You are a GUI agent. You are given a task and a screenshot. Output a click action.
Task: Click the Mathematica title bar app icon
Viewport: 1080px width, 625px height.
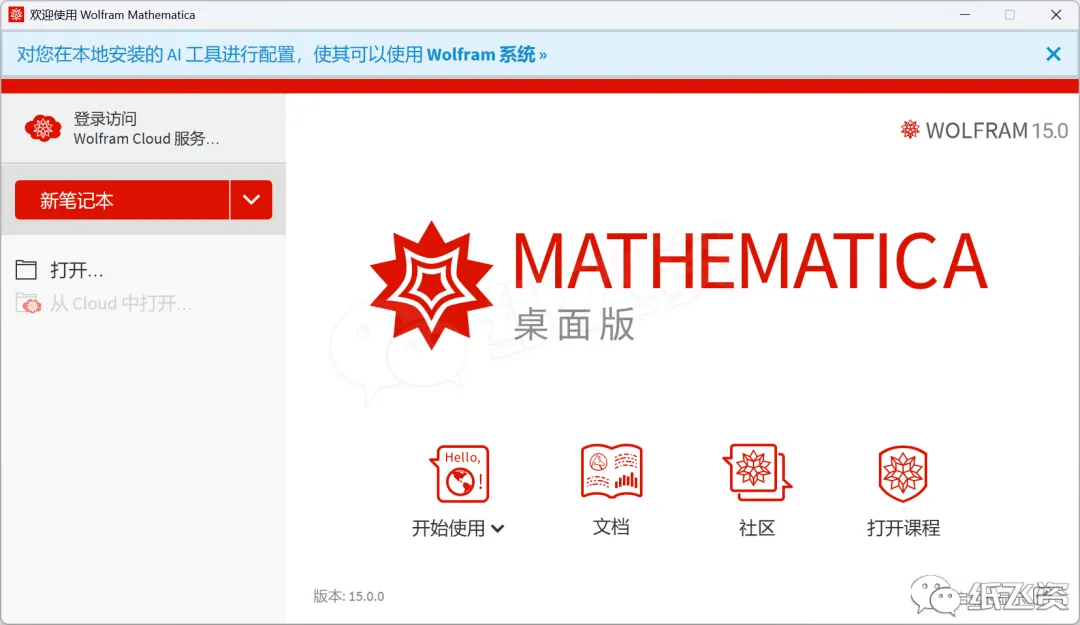coord(16,14)
